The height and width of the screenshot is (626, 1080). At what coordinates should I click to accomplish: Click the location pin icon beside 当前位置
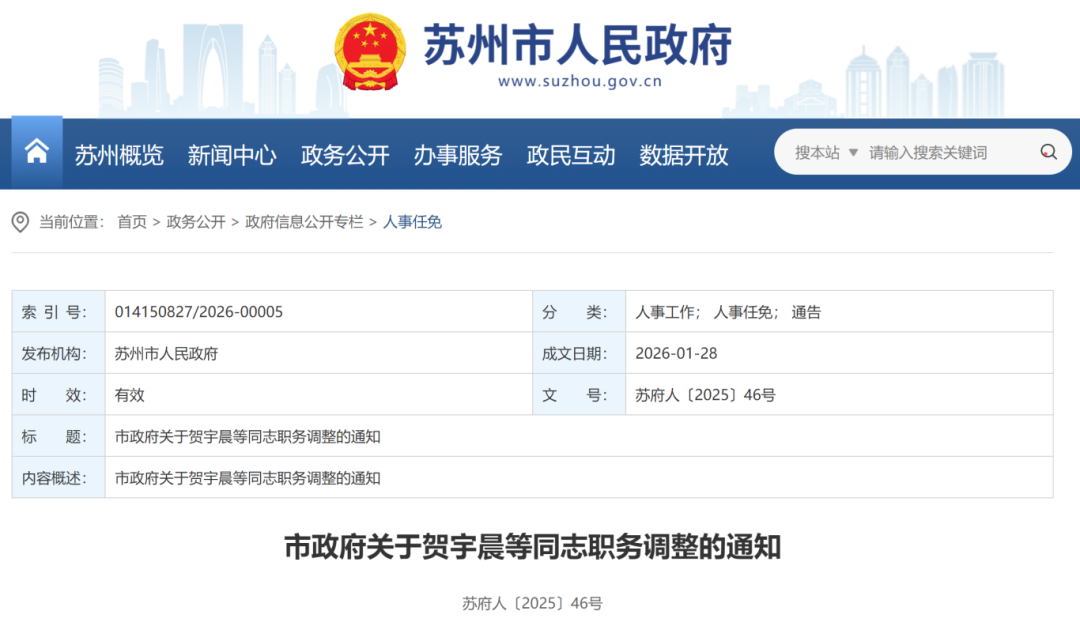(21, 222)
